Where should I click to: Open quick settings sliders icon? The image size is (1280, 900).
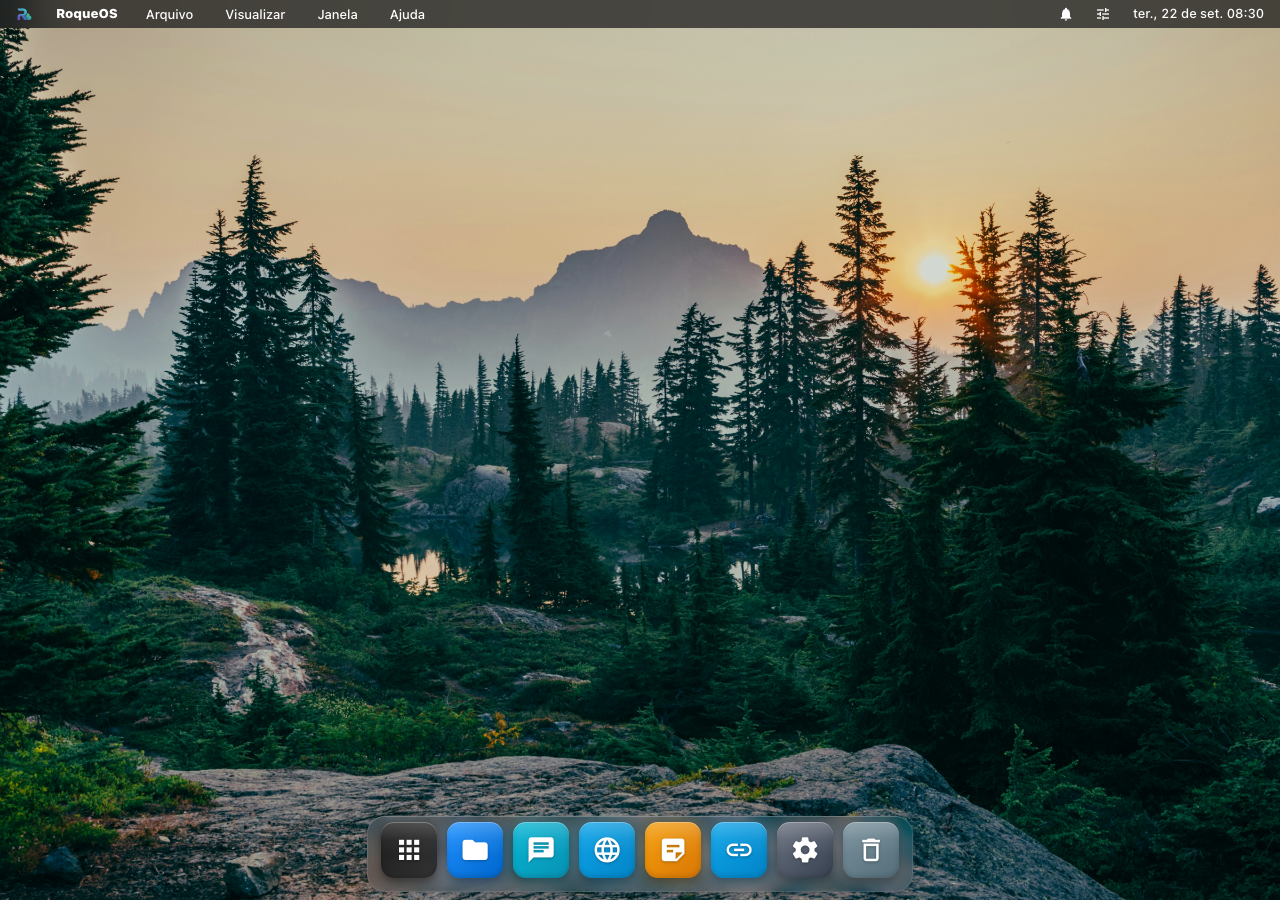[1103, 14]
